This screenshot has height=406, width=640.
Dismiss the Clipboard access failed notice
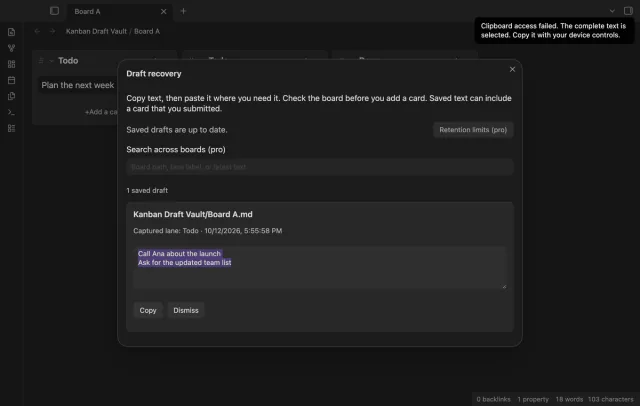tap(554, 31)
